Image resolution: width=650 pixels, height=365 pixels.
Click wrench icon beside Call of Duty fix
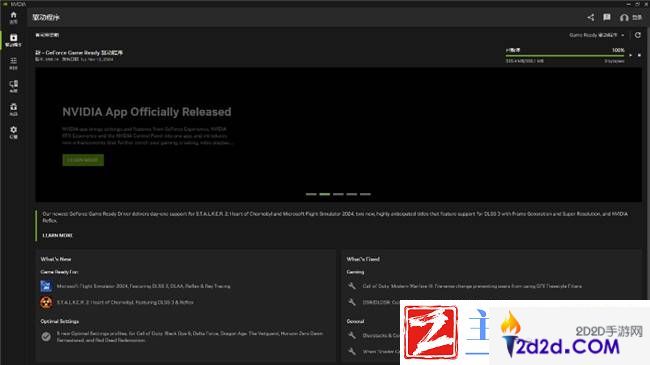coord(352,286)
